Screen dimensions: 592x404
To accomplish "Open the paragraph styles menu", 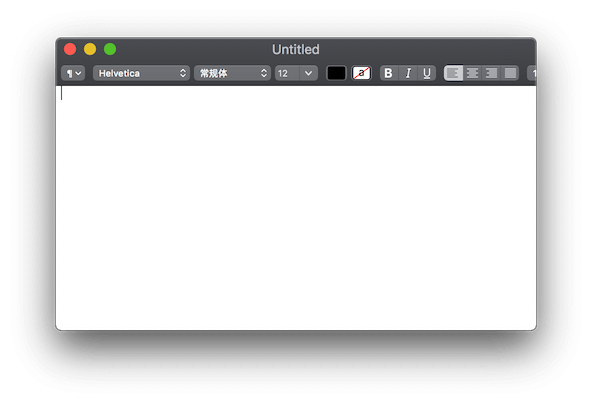I will (x=73, y=73).
